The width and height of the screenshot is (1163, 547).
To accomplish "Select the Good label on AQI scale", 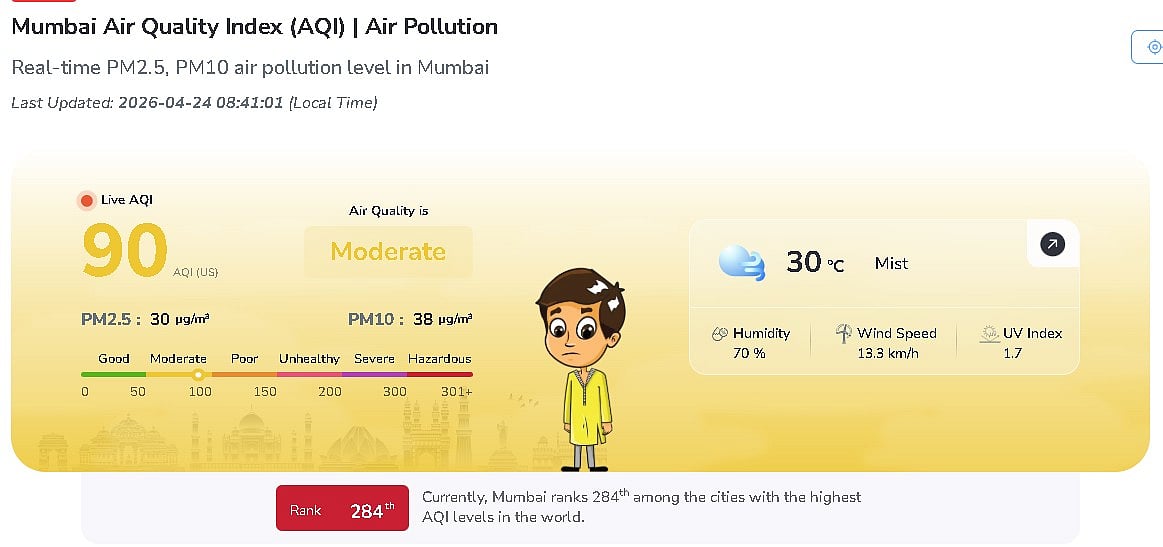I will pyautogui.click(x=114, y=359).
